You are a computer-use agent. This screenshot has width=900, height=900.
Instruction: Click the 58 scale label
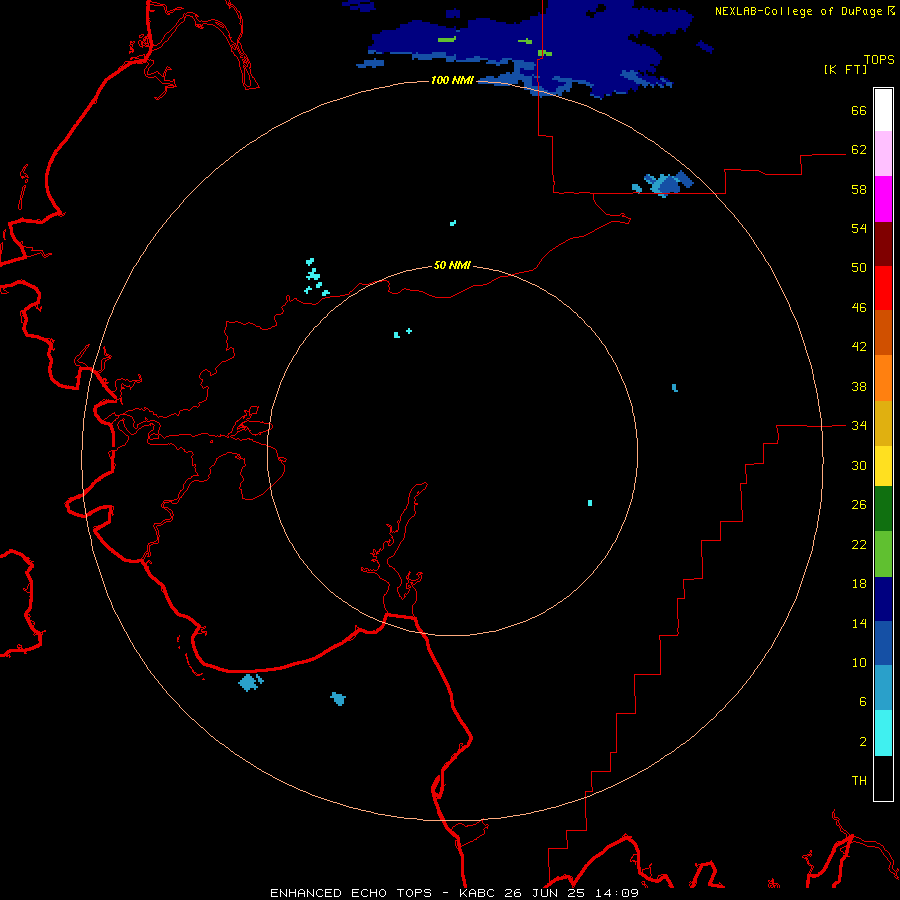click(859, 189)
